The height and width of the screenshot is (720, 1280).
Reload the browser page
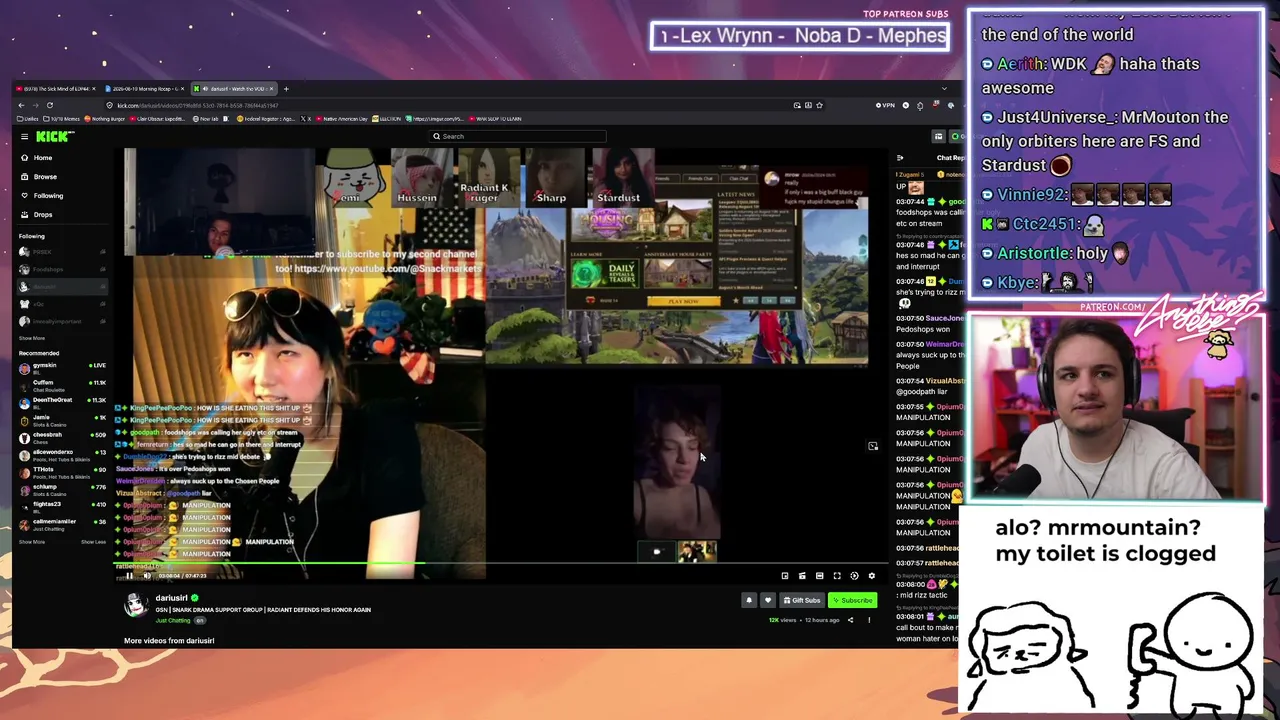point(49,105)
